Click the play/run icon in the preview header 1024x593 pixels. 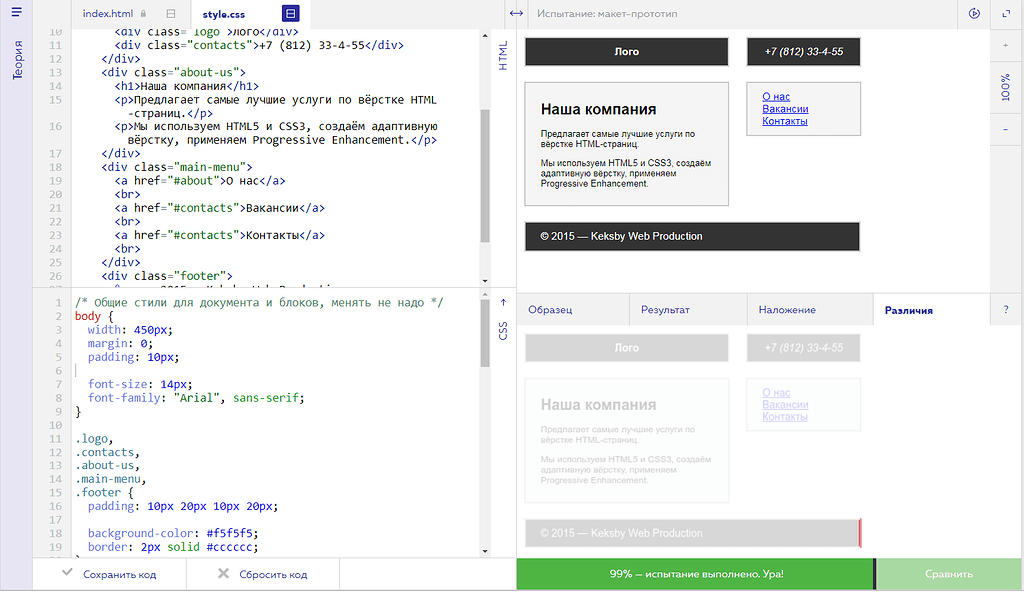(x=974, y=14)
